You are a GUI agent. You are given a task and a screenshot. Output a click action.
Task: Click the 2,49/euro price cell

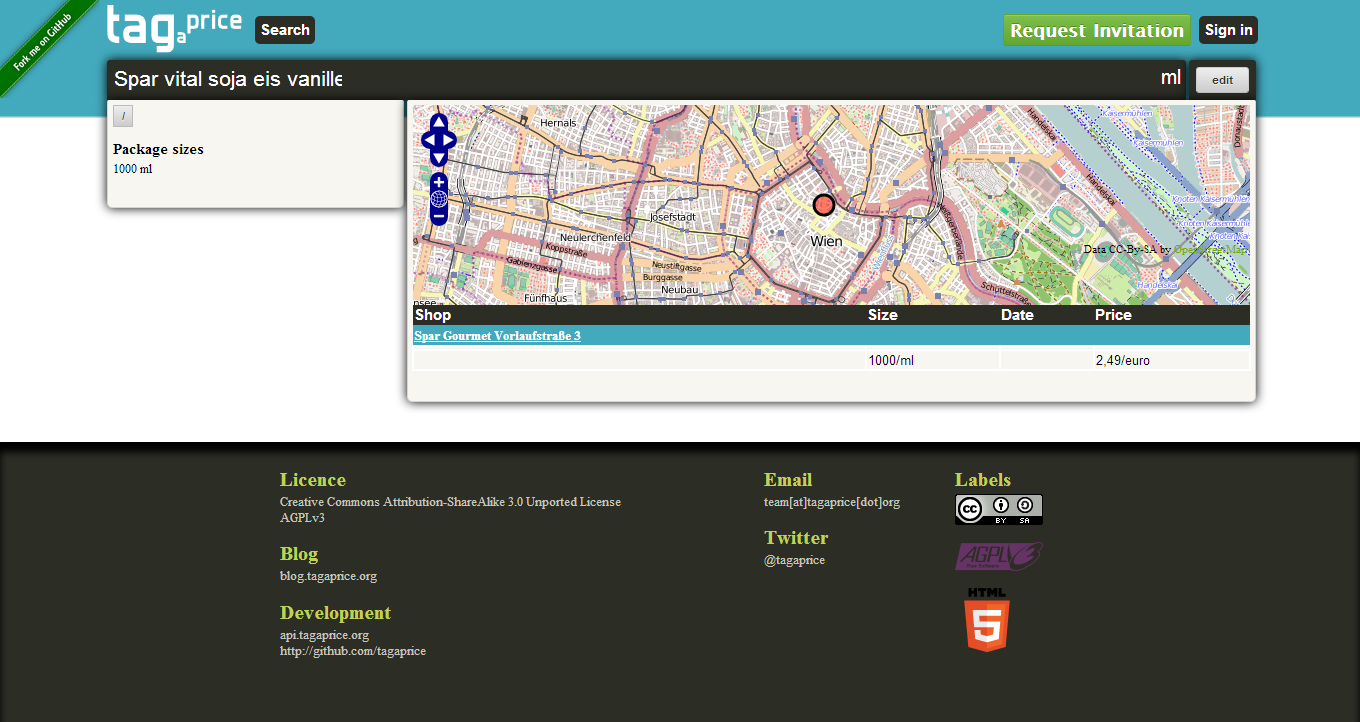(x=1171, y=360)
